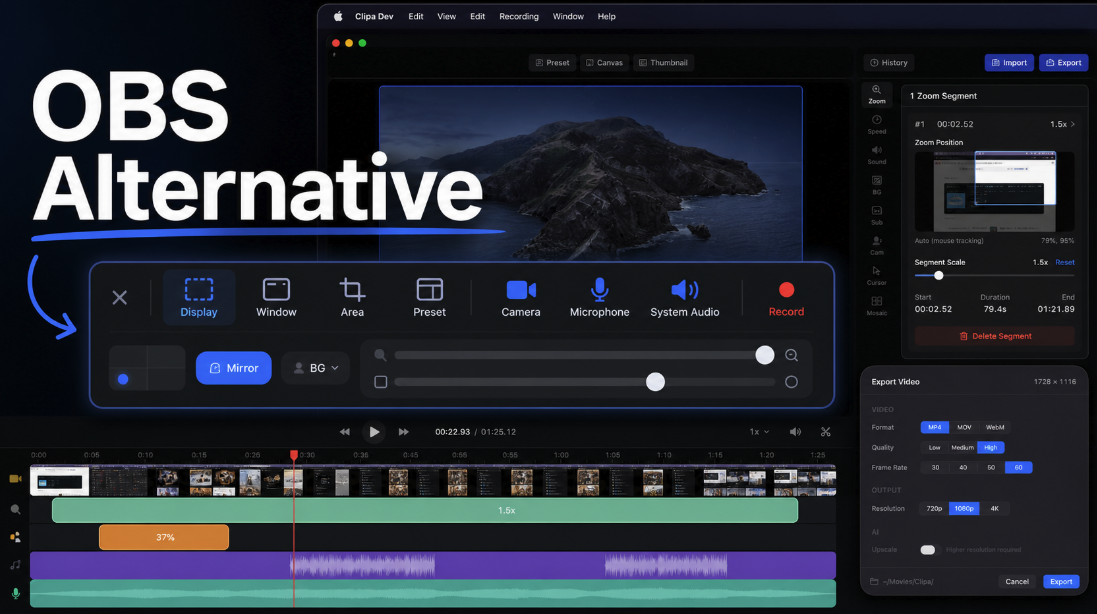Select 720p resolution

[934, 508]
